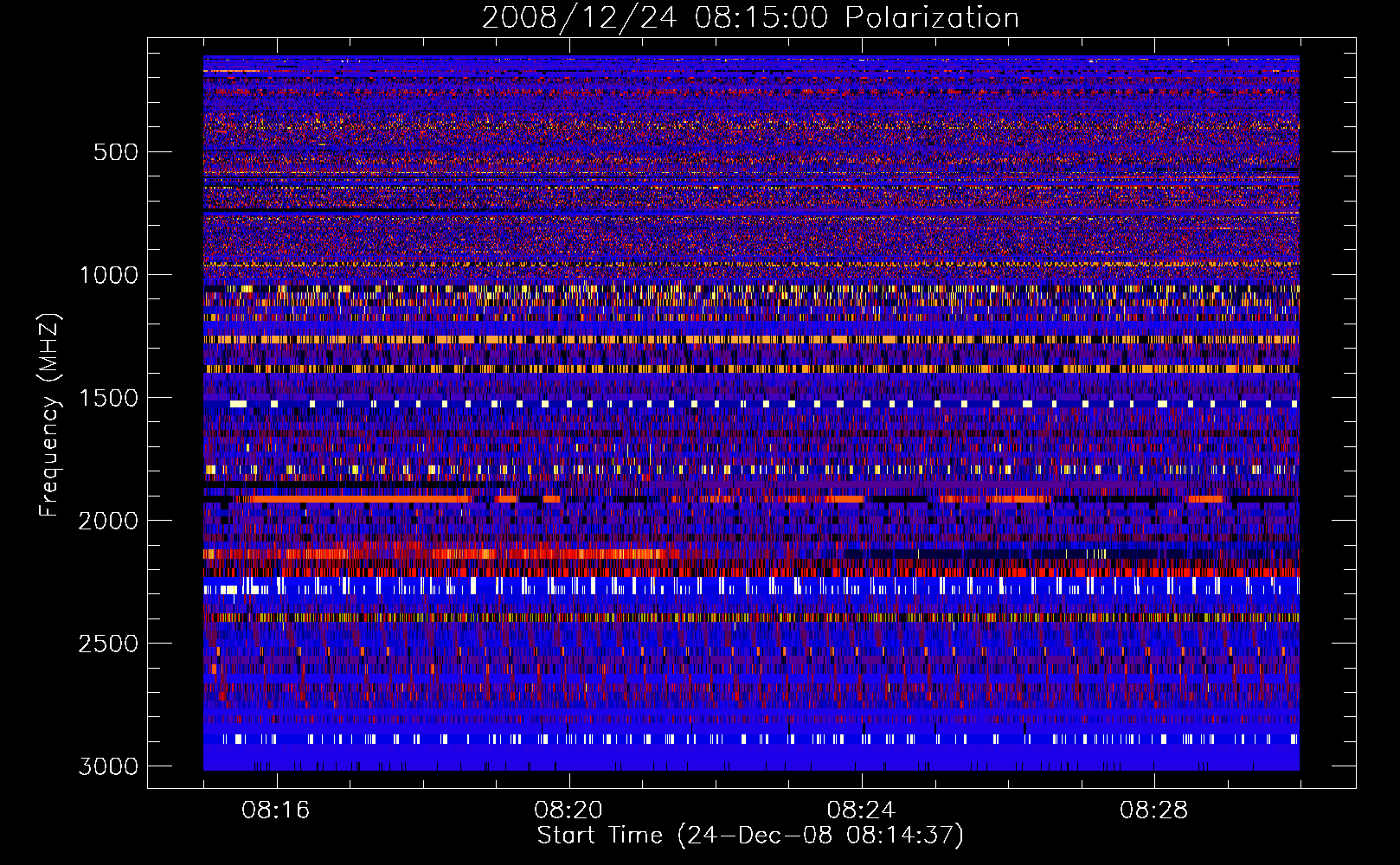1400x865 pixels.
Task: Click the 08:16 time tick label
Action: point(276,811)
